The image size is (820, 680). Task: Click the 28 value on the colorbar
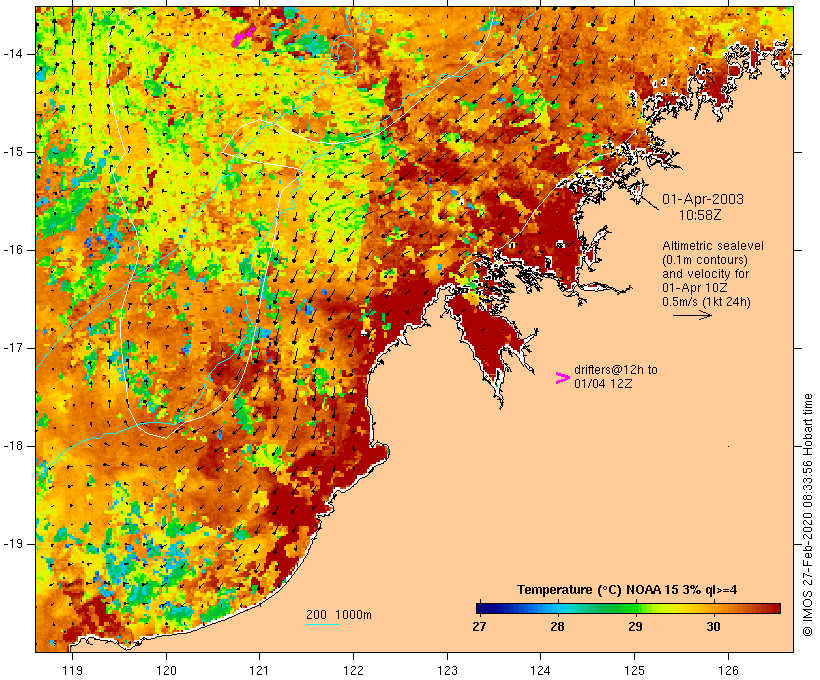(557, 627)
